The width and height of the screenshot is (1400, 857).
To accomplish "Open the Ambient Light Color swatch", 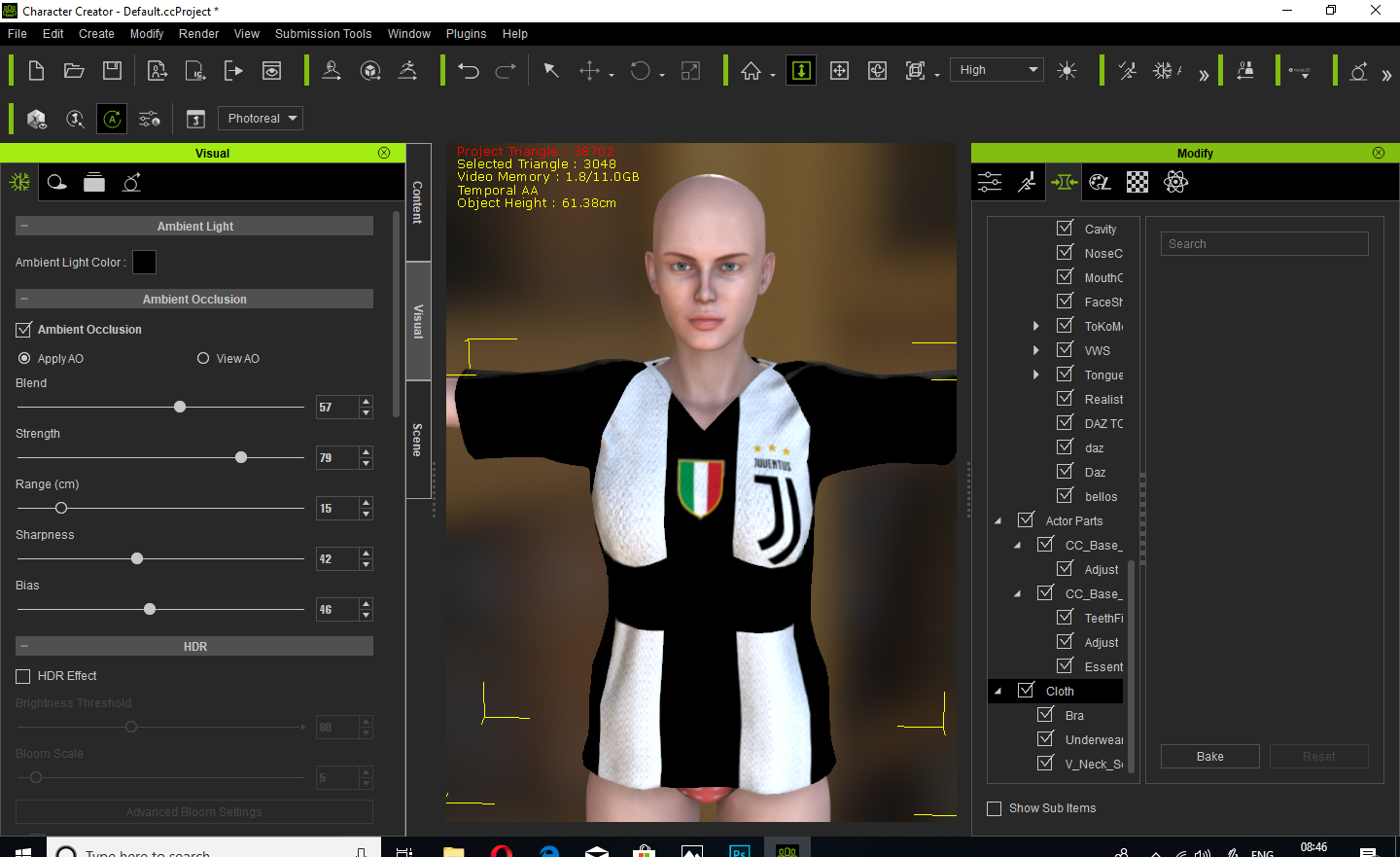I will [144, 262].
